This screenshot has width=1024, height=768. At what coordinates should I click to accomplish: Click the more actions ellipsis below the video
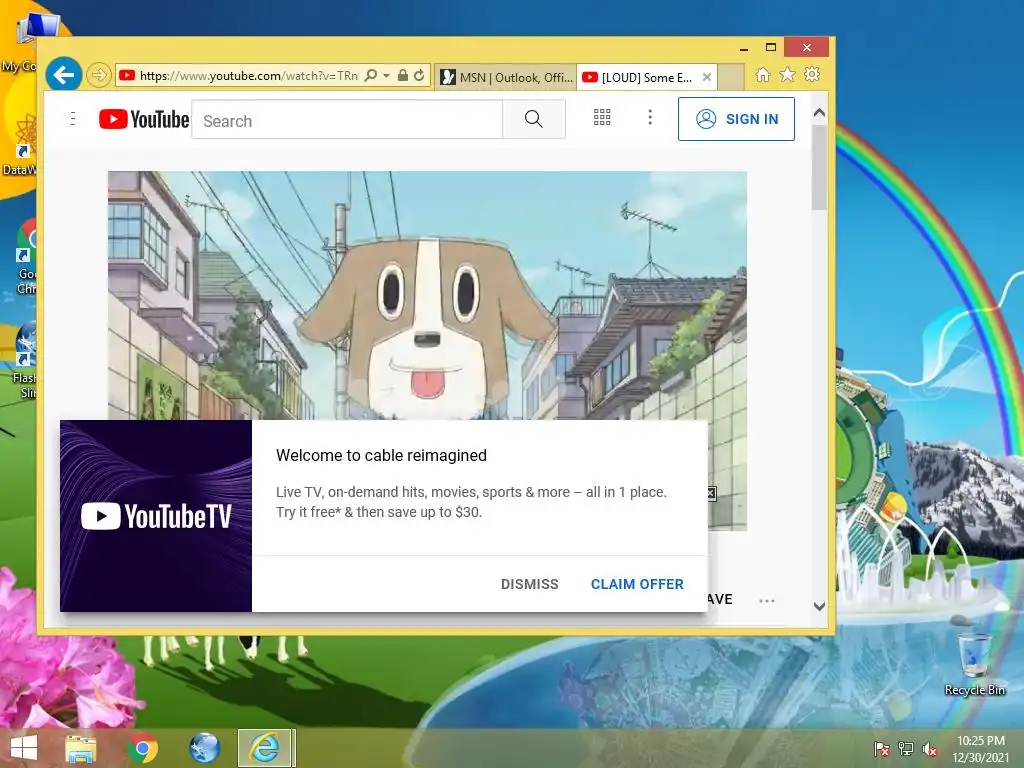[x=767, y=600]
